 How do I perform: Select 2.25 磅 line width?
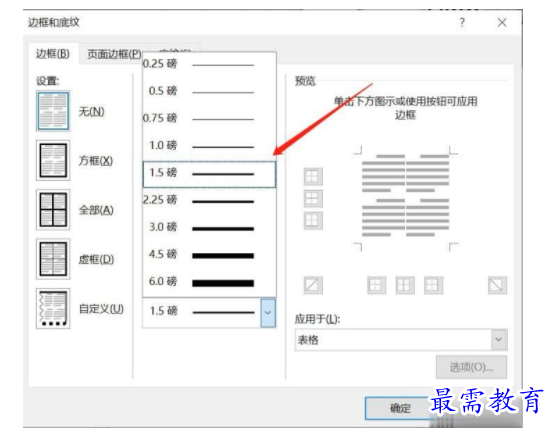[209, 201]
